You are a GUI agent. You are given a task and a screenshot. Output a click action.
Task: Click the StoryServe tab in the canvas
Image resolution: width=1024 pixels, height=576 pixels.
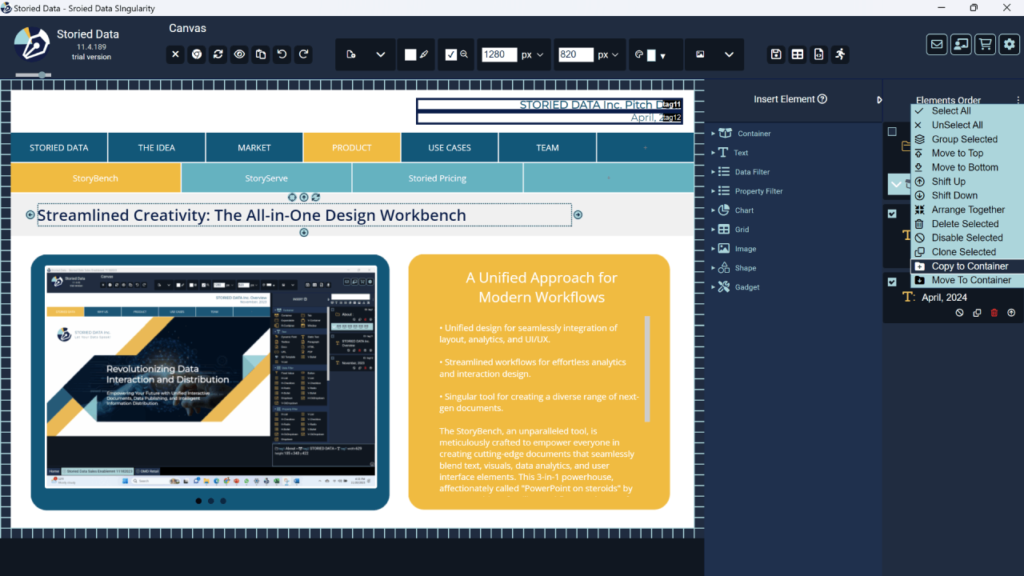click(266, 178)
